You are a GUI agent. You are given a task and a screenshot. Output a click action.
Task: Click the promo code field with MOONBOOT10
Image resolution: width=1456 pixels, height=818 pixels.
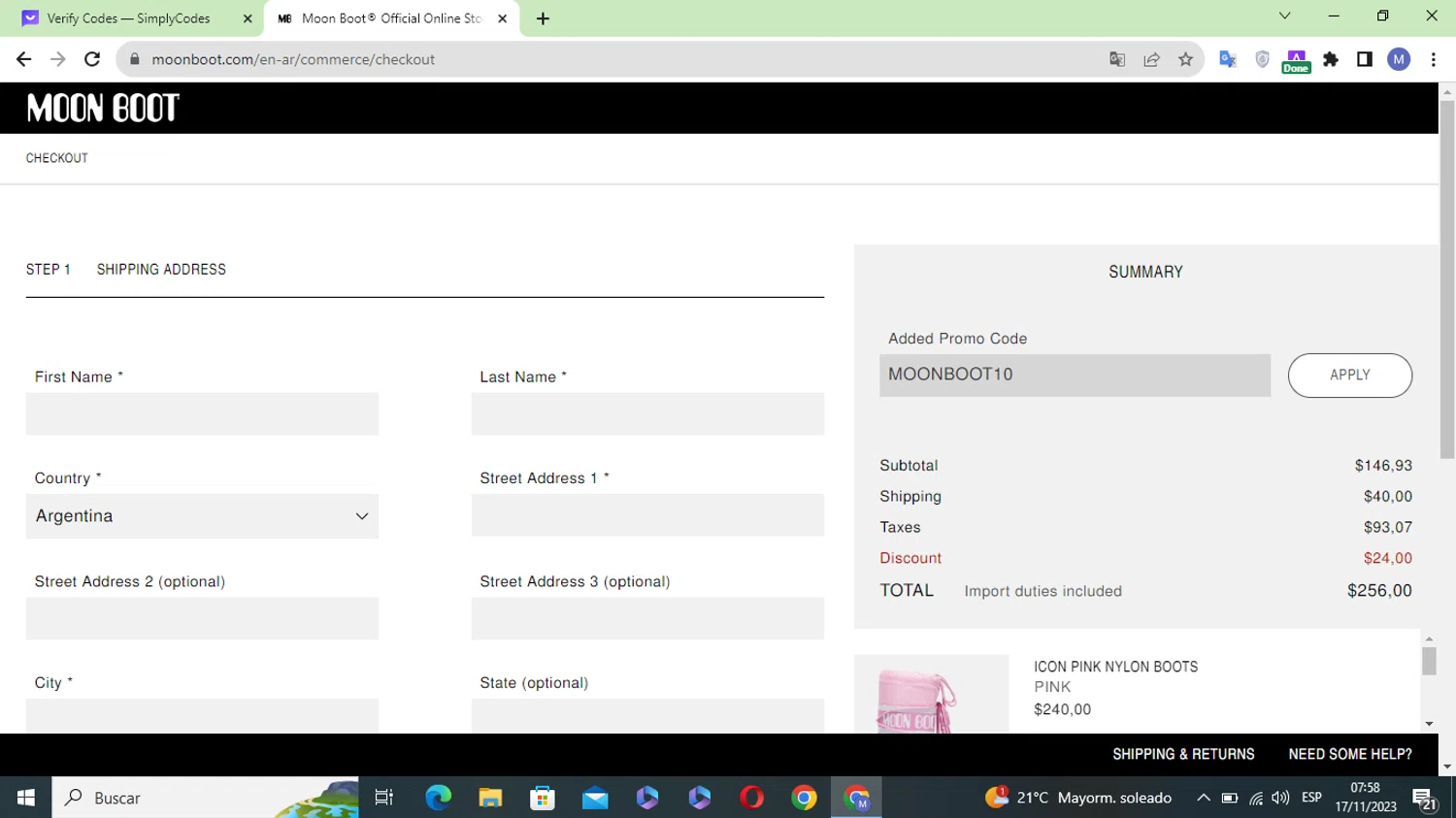point(1075,376)
